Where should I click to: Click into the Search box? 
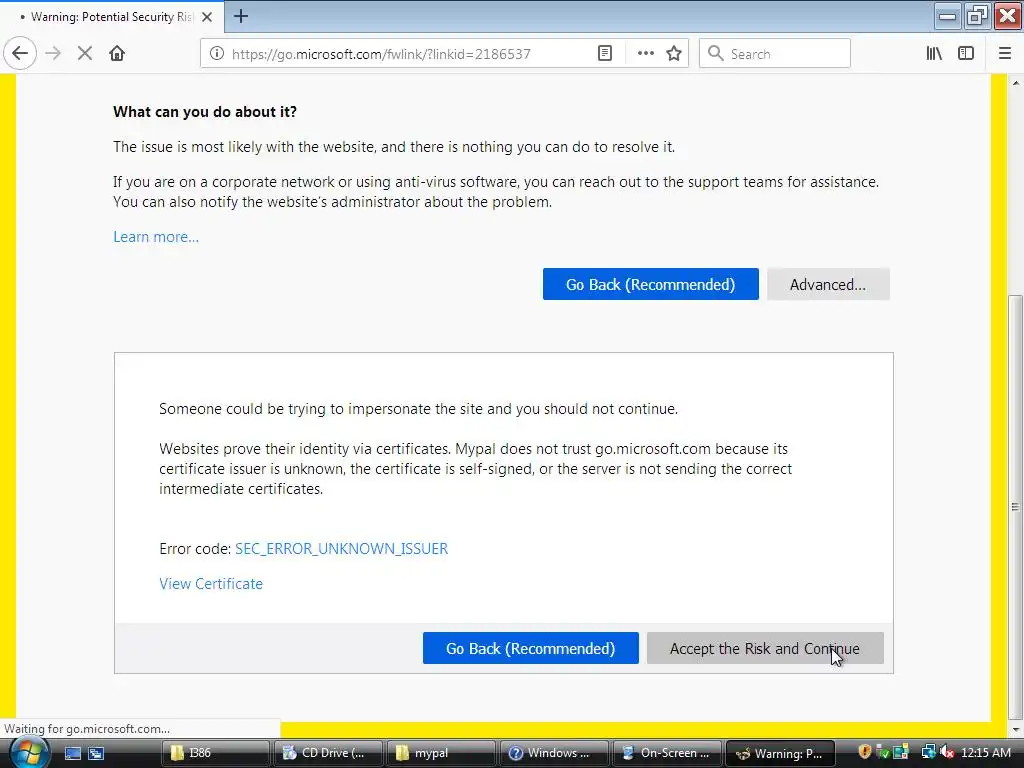[x=775, y=54]
